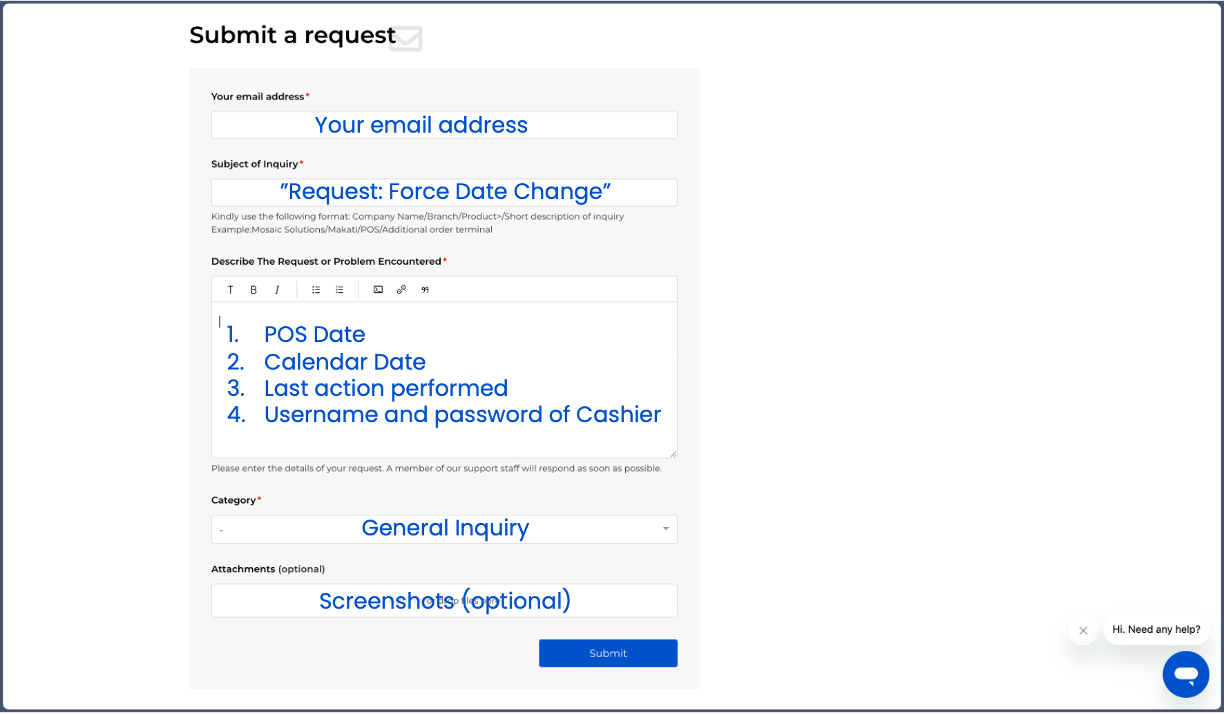Viewport: 1224px width, 714px height.
Task: Click the Attachments upload area
Action: [444, 601]
